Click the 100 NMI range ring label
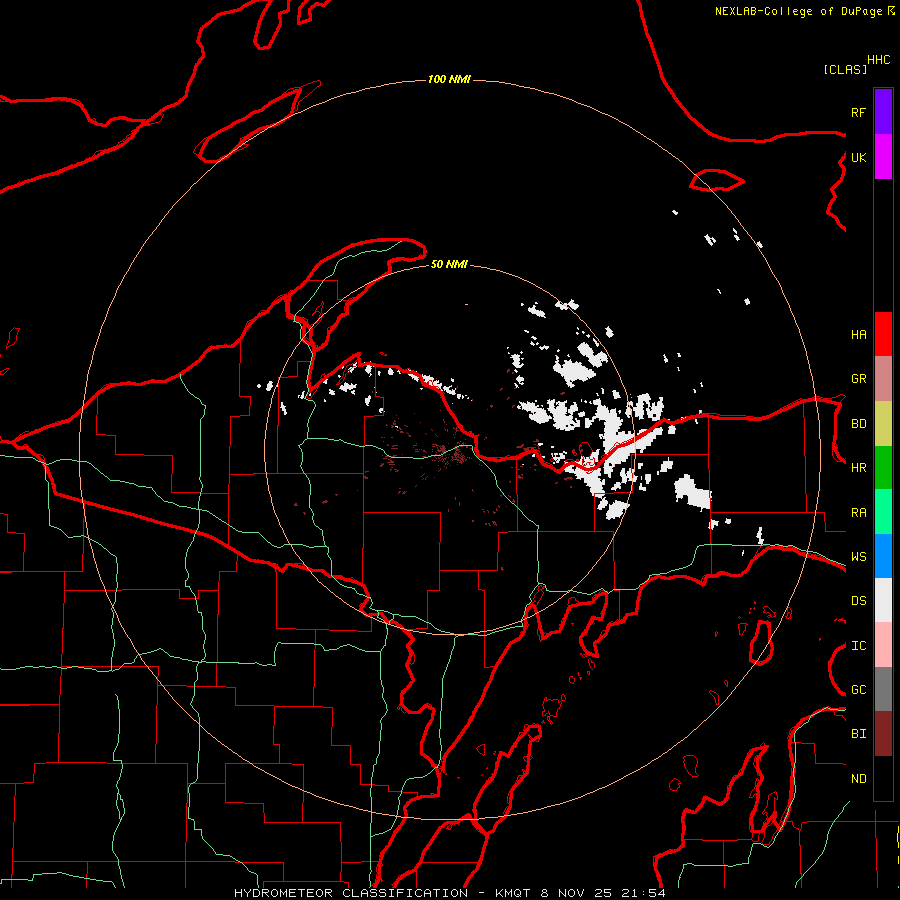The height and width of the screenshot is (900, 900). pos(449,79)
